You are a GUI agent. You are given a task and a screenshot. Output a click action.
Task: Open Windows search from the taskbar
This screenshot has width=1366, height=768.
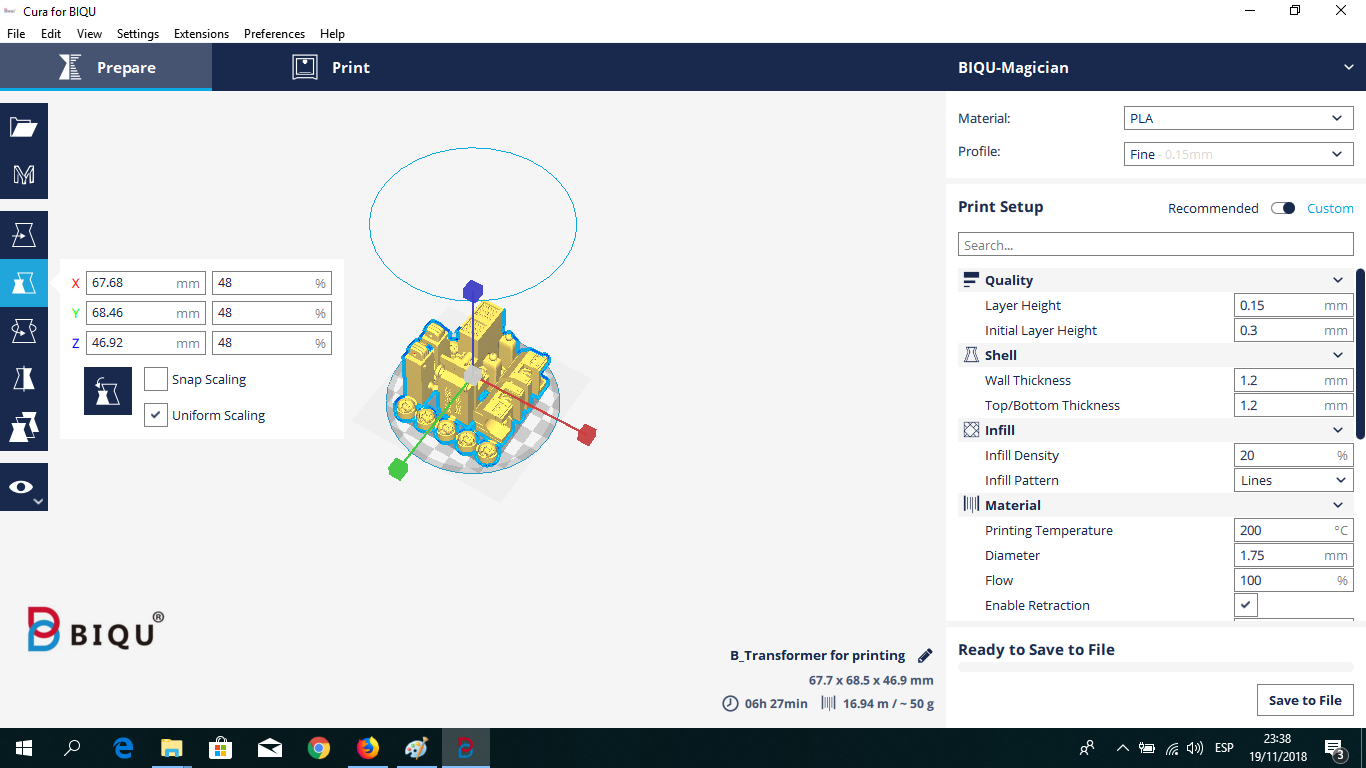(x=72, y=748)
